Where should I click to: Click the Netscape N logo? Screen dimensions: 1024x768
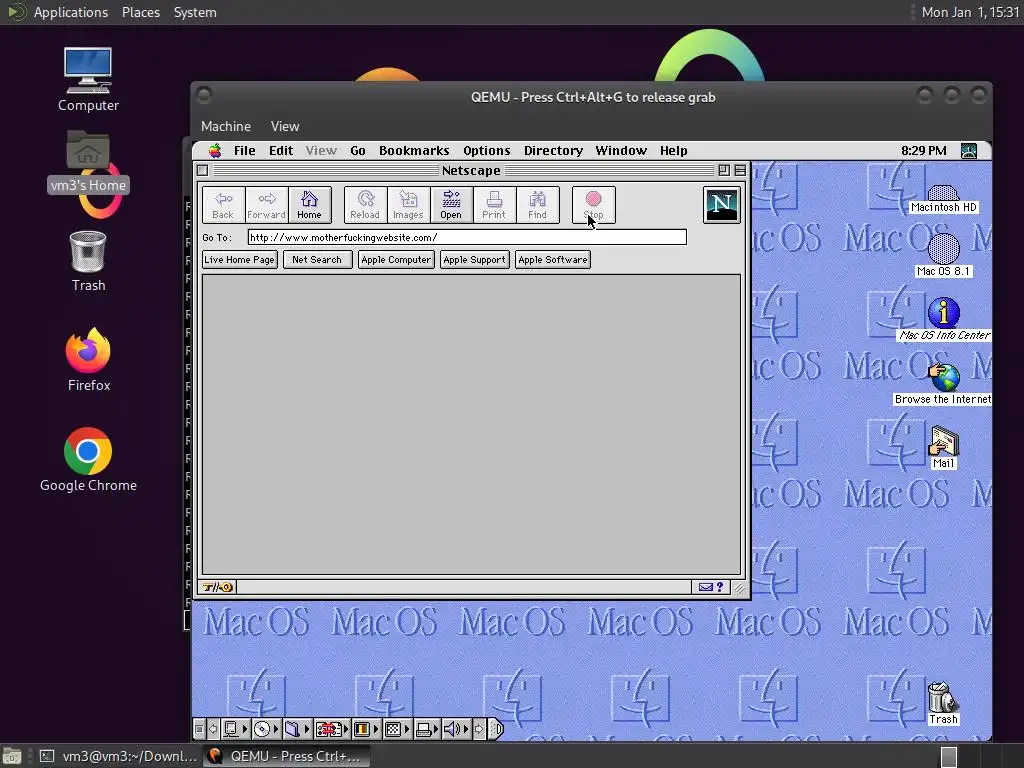point(722,205)
